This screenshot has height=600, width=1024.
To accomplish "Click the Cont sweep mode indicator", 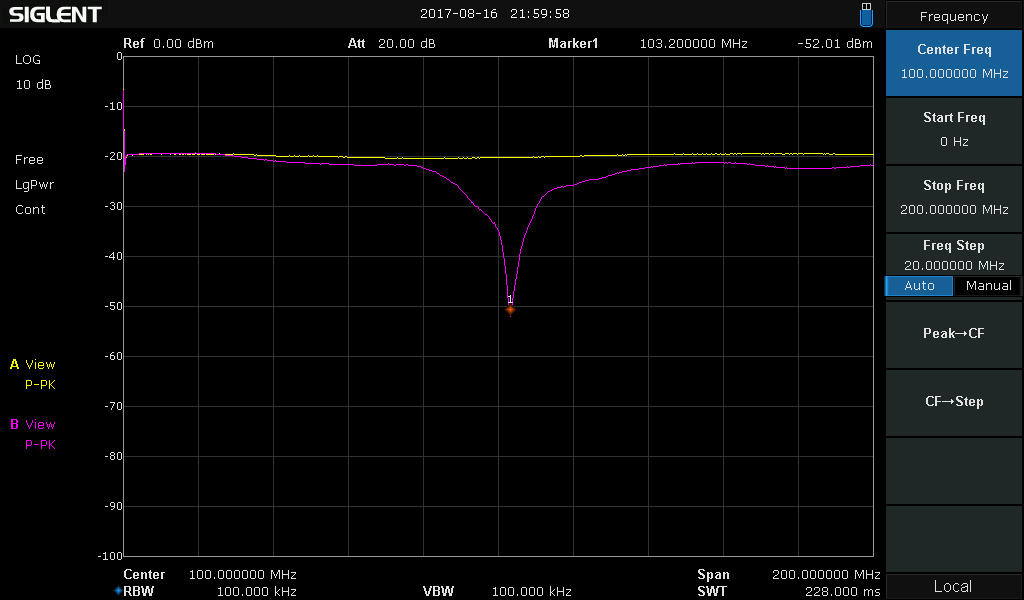I will [30, 210].
